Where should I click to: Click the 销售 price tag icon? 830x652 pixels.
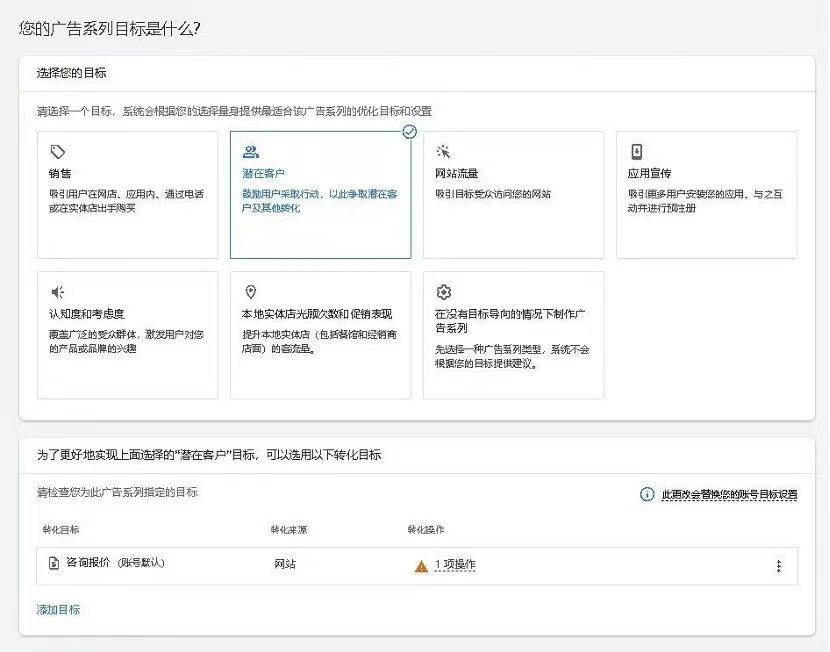point(58,152)
